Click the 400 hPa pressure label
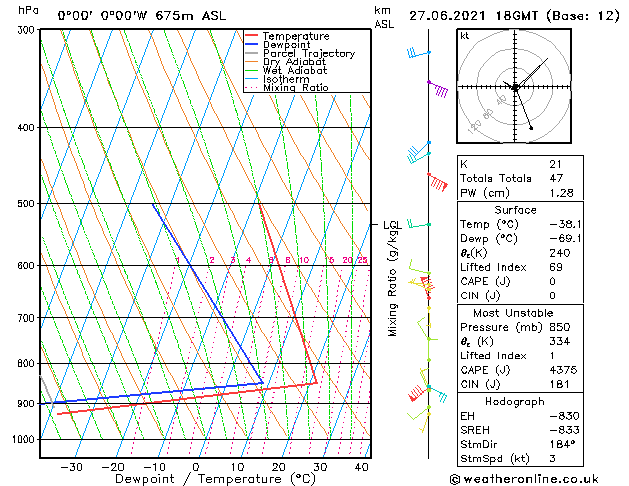Screen dimensions: 629x486 pos(28,128)
